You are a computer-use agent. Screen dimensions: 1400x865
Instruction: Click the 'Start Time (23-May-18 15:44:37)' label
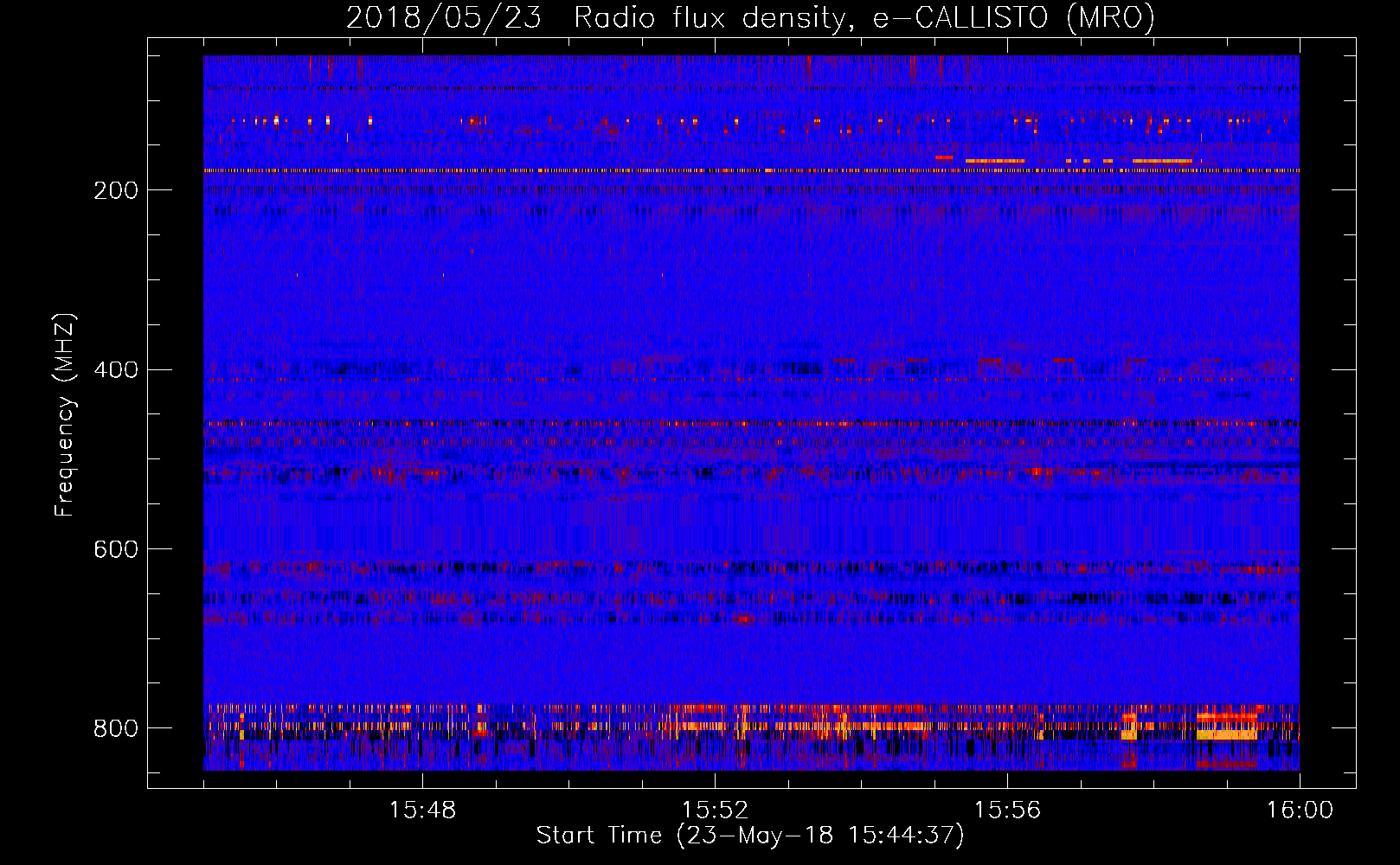[750, 836]
